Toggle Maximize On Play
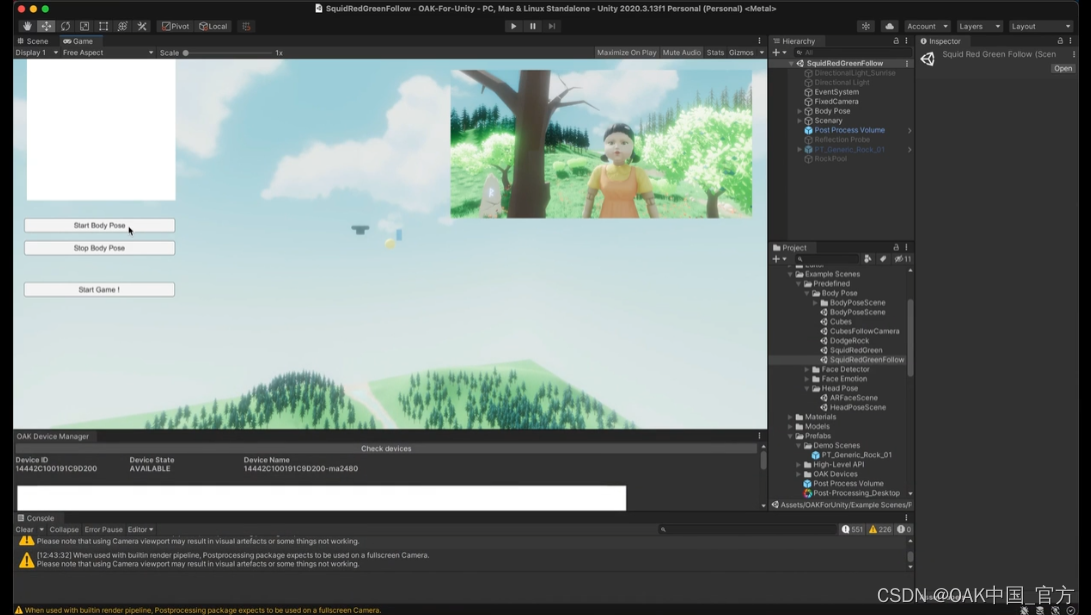 (x=626, y=53)
